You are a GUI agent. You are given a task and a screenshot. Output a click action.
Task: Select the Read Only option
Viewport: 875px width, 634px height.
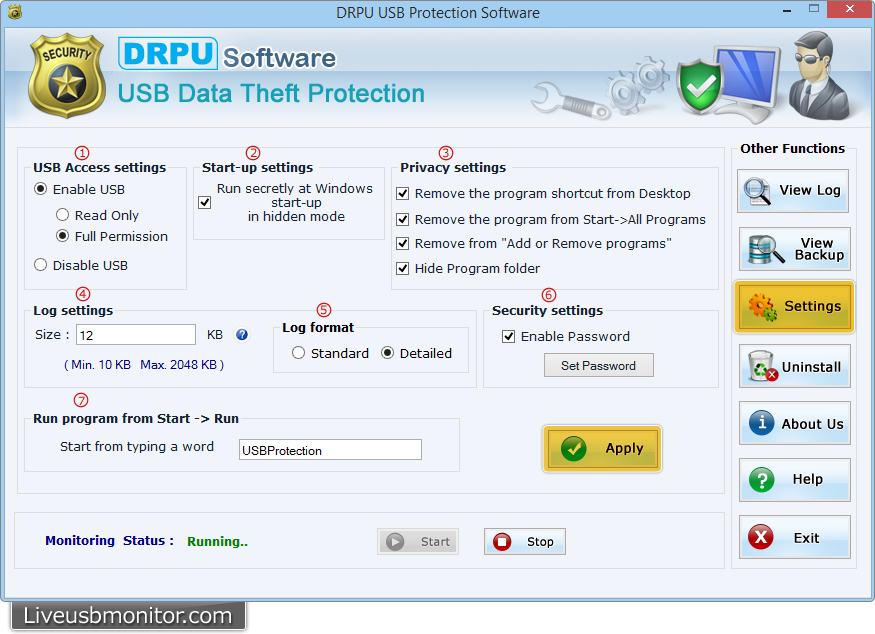[62, 215]
